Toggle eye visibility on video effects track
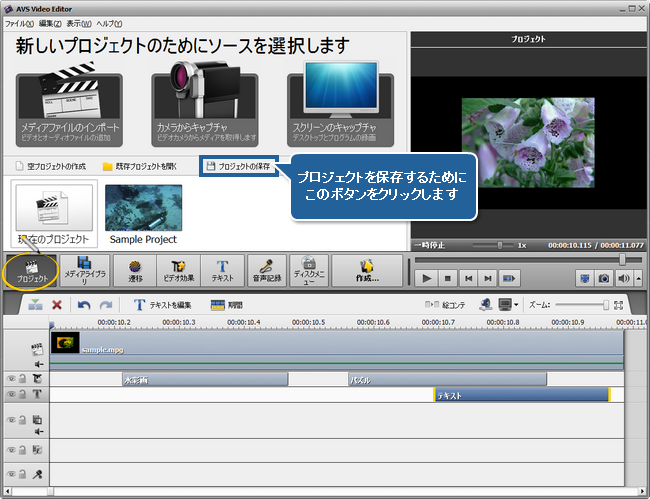This screenshot has width=650, height=499. click(x=11, y=379)
